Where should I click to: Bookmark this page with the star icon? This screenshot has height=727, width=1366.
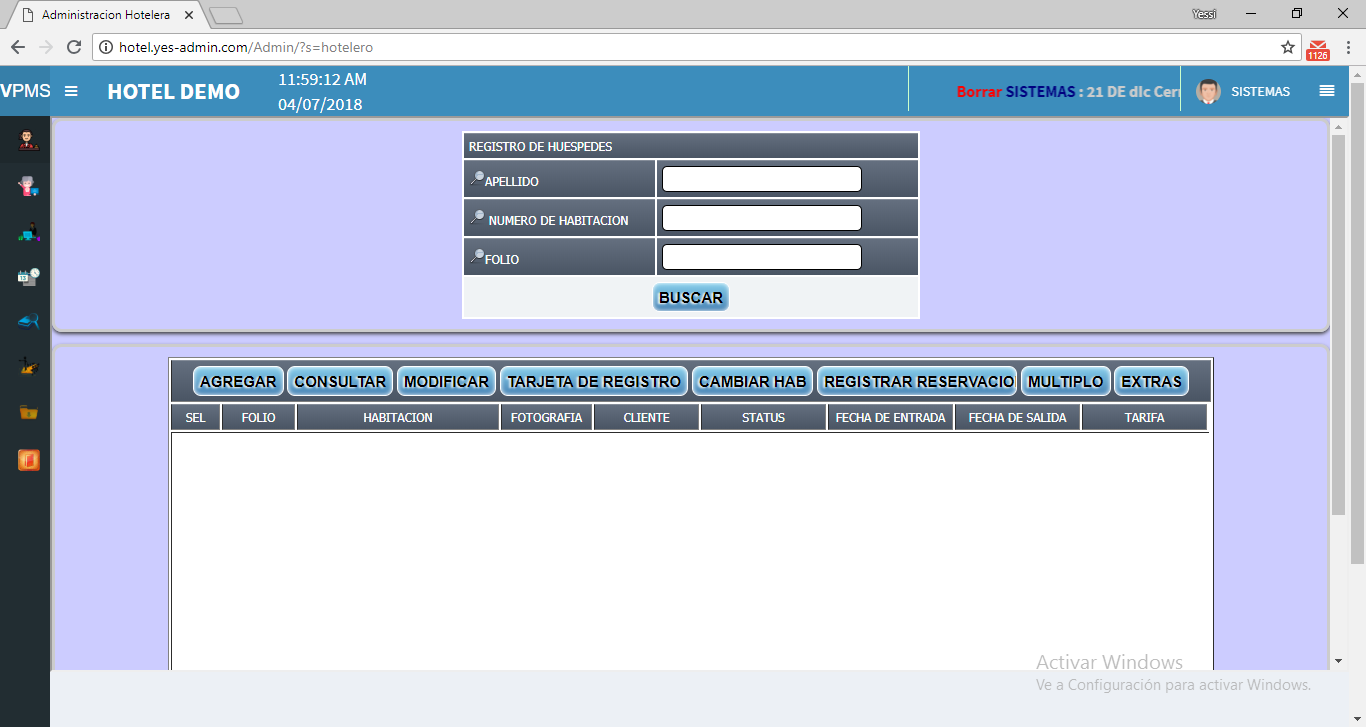click(1288, 47)
